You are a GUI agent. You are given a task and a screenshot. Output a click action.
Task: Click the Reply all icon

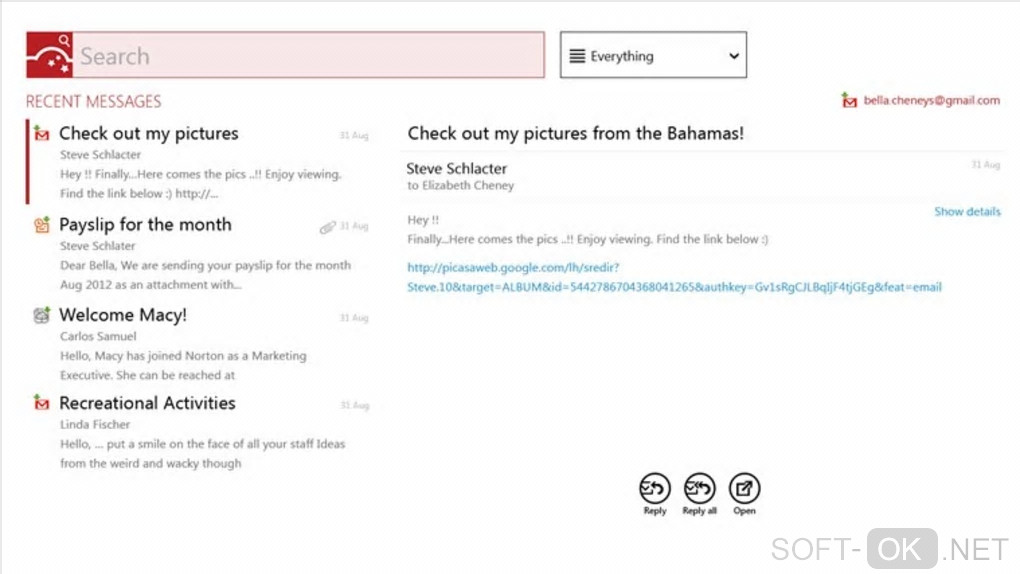[699, 489]
